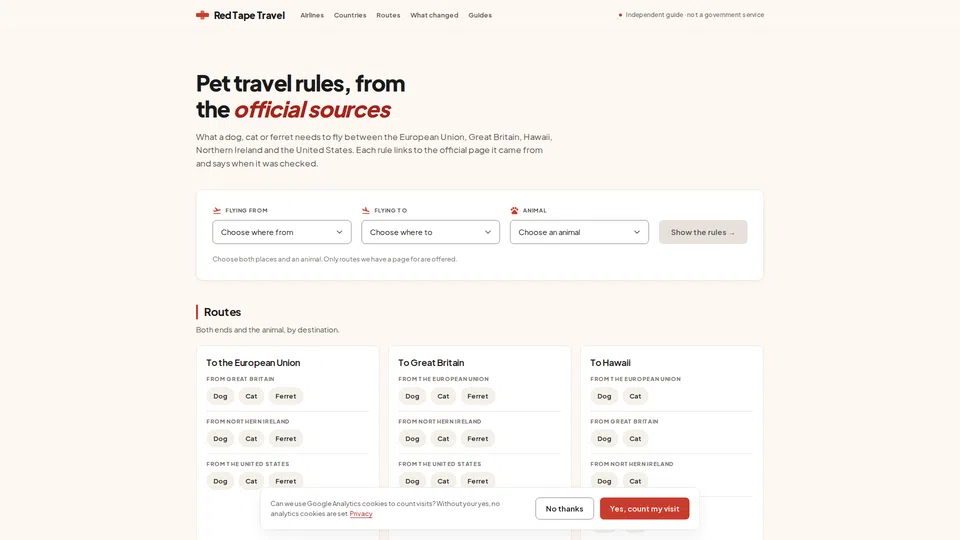Select Cat from Northern Ireland to Hawaii
The image size is (960, 540).
coord(636,481)
